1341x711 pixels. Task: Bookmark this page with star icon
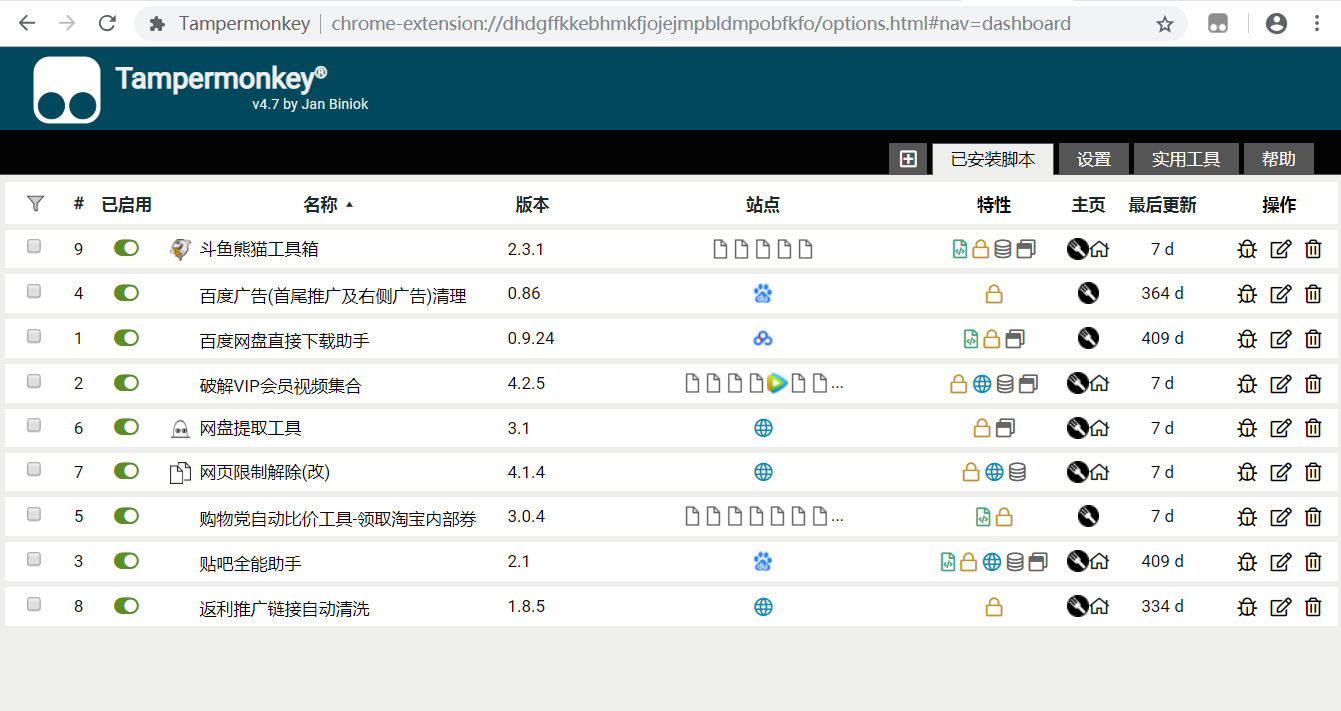1165,24
